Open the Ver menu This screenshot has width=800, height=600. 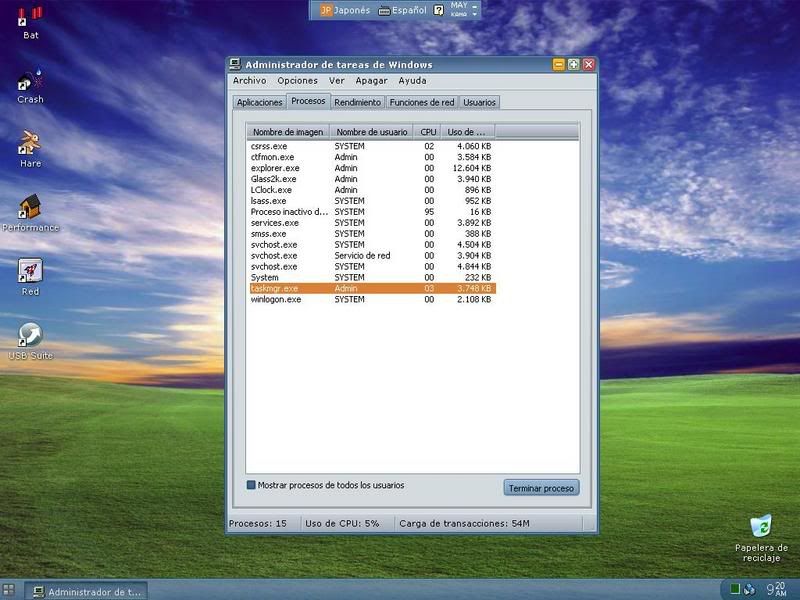pyautogui.click(x=337, y=81)
